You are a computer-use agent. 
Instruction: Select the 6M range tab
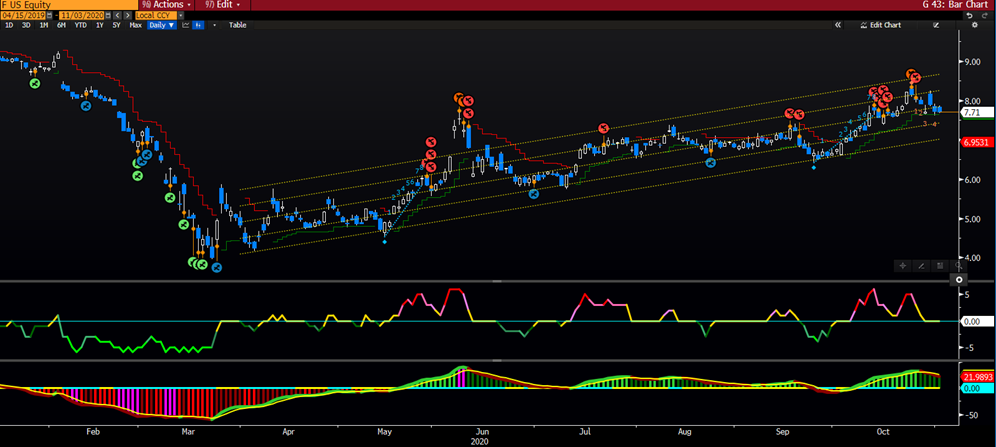click(61, 25)
